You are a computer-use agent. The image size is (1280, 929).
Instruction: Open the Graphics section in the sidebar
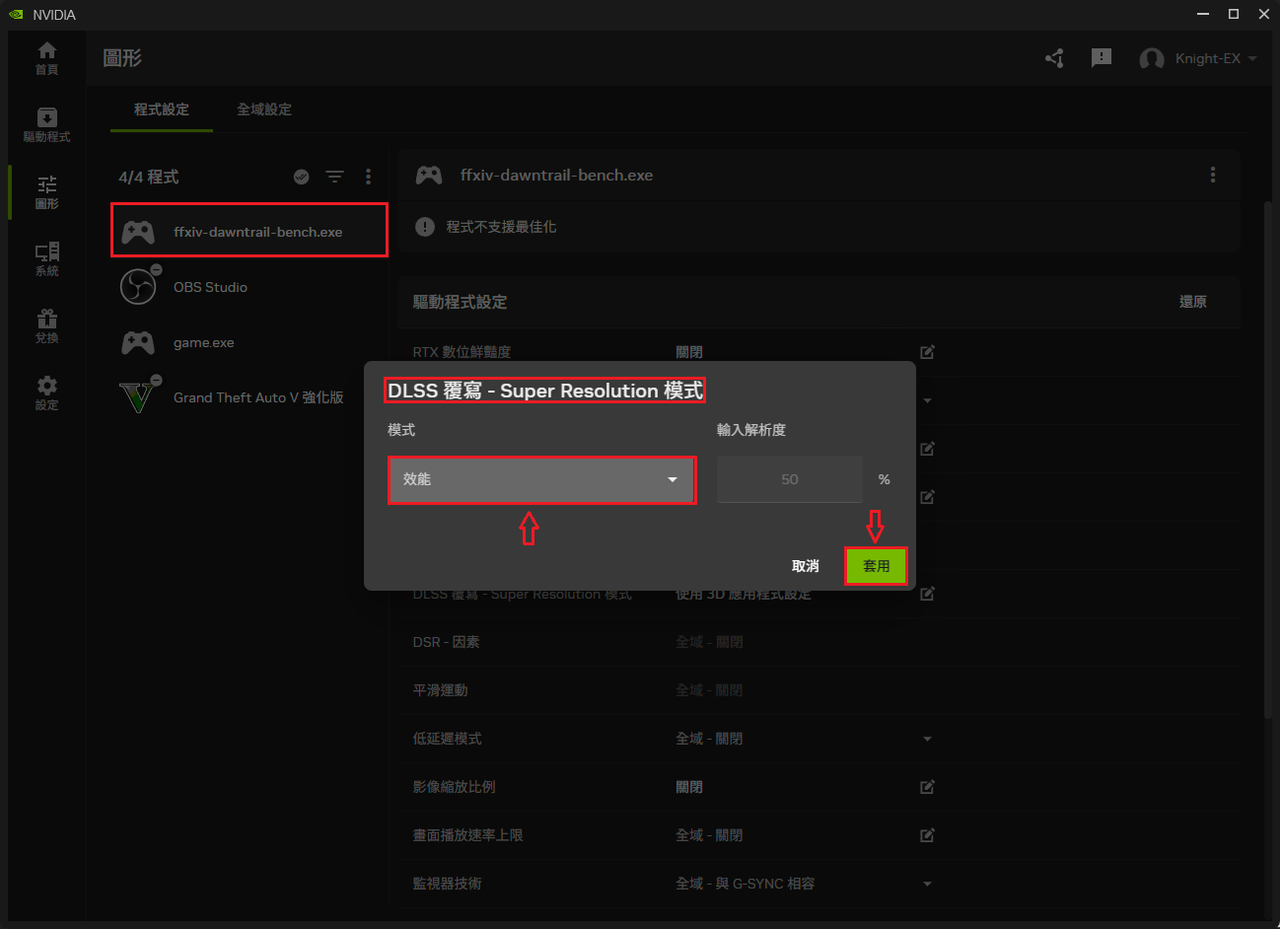pyautogui.click(x=47, y=193)
